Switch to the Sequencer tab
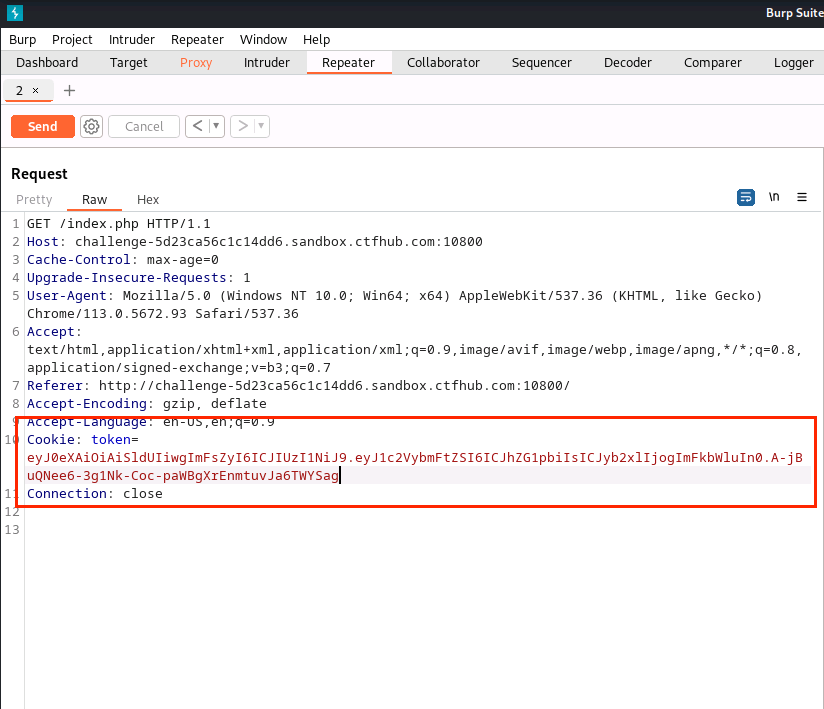The width and height of the screenshot is (824, 709). pos(541,63)
